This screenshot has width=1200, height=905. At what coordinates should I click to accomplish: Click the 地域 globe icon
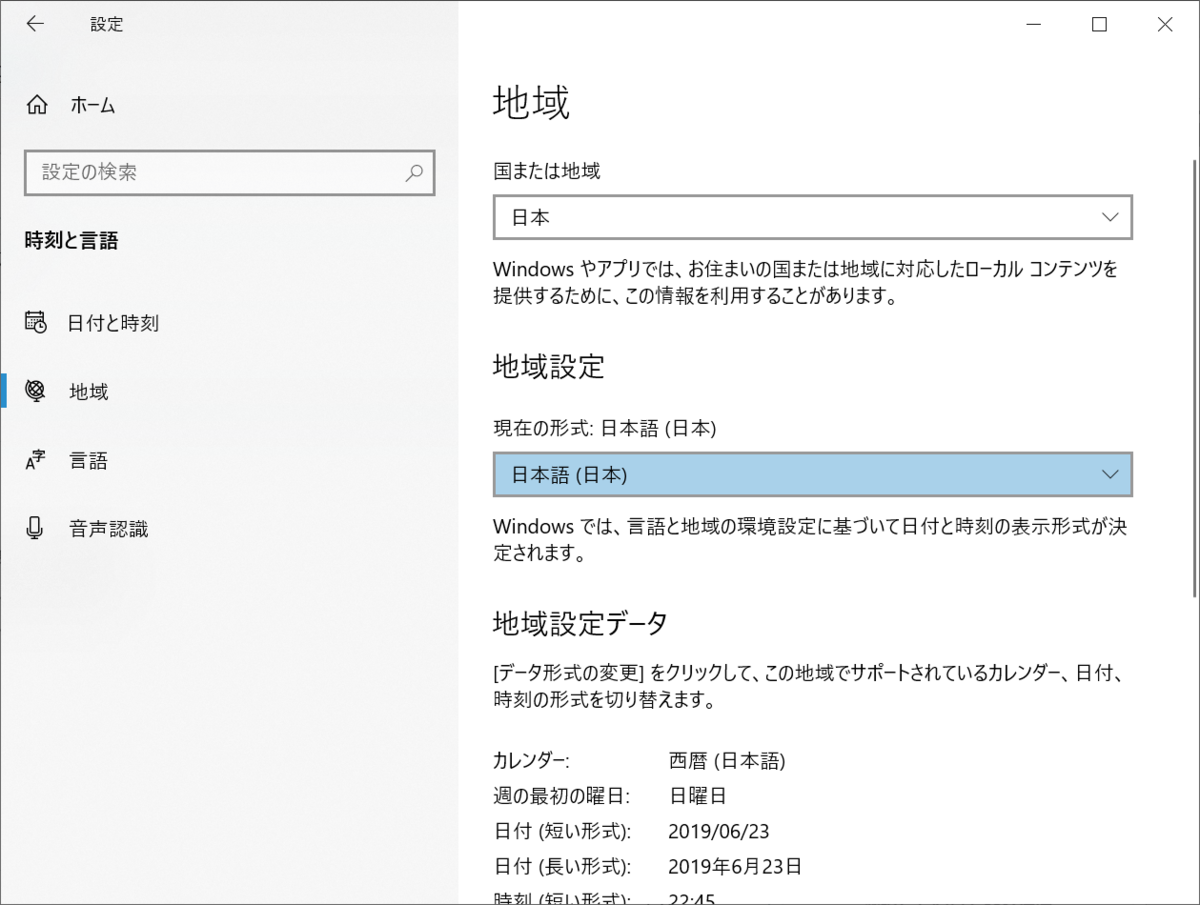36,391
